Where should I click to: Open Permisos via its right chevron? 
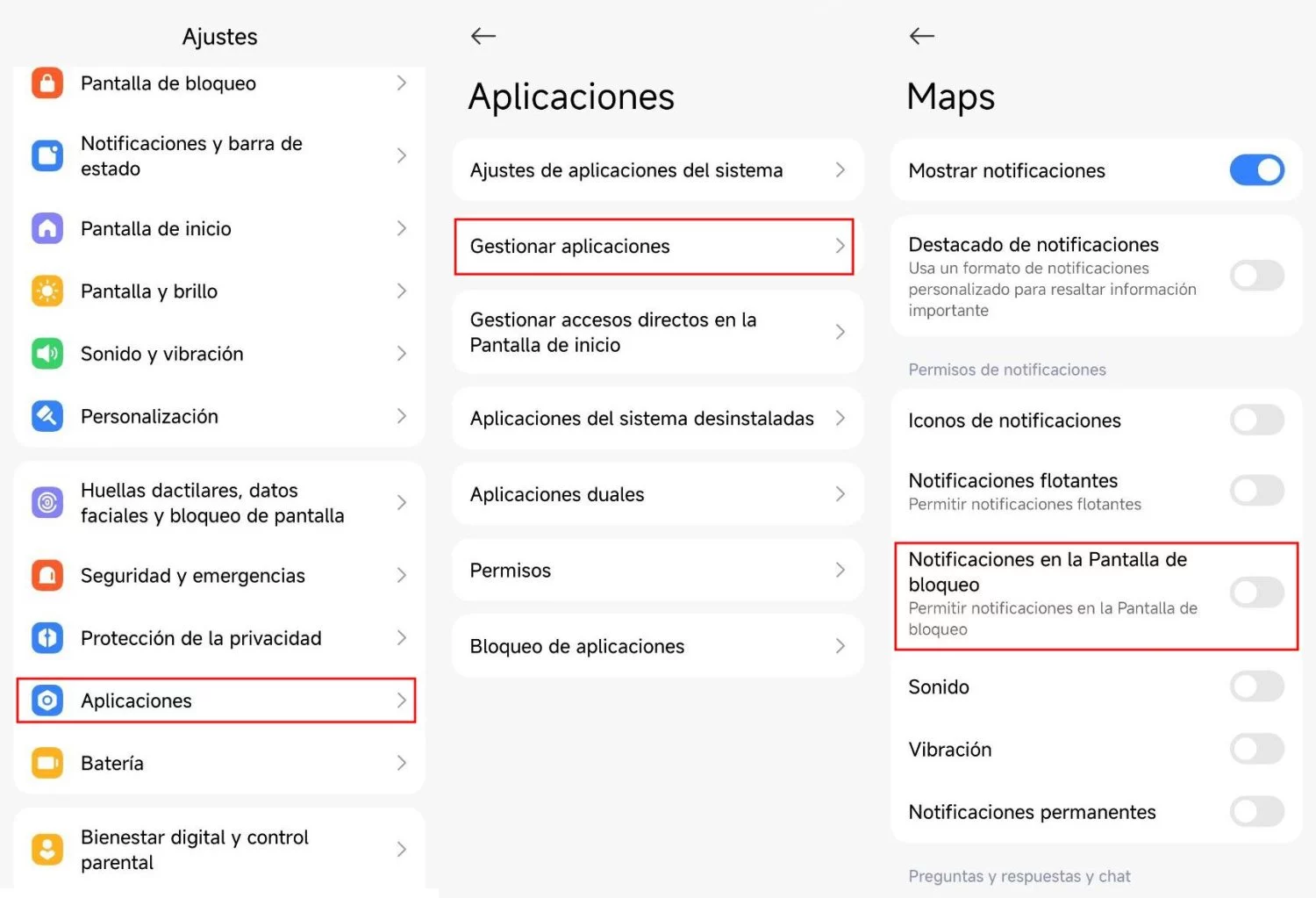pos(840,570)
